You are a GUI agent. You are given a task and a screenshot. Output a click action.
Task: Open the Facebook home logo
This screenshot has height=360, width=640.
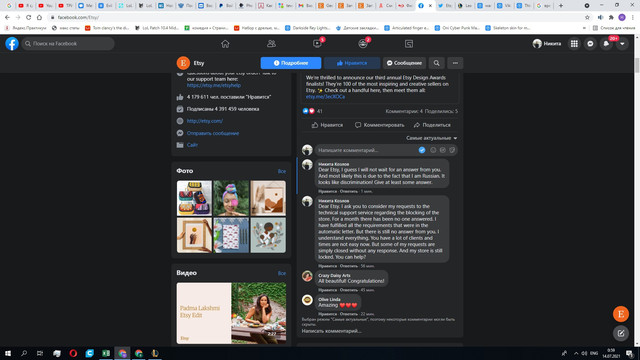12,44
